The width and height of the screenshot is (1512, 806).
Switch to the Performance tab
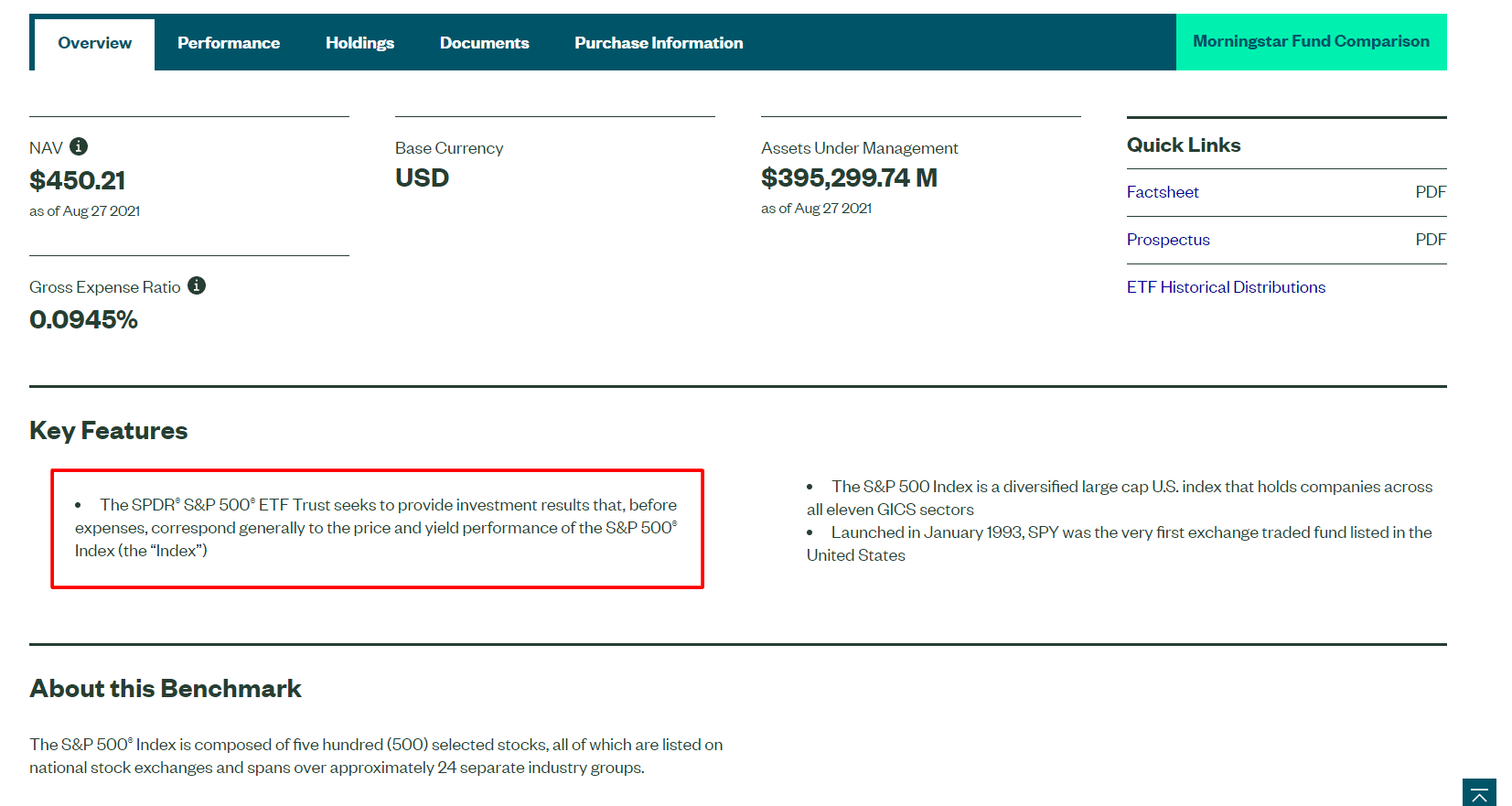[229, 43]
